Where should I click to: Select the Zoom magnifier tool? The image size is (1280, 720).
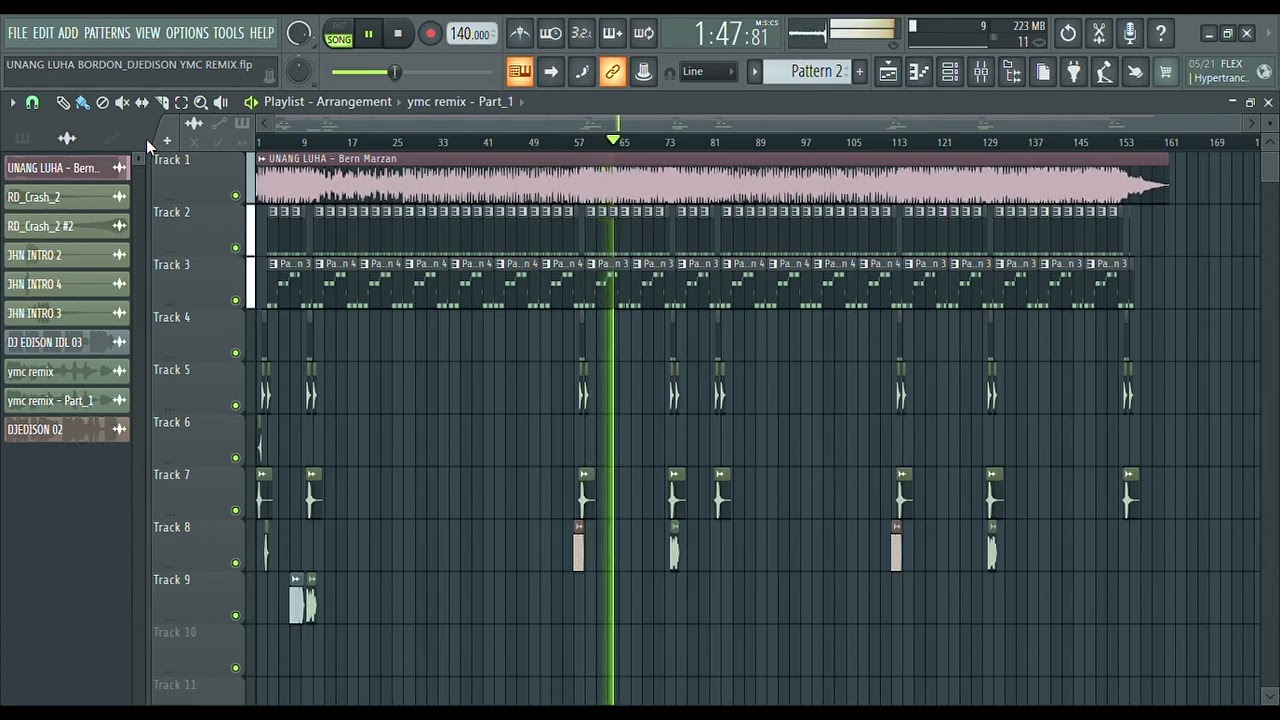(201, 102)
